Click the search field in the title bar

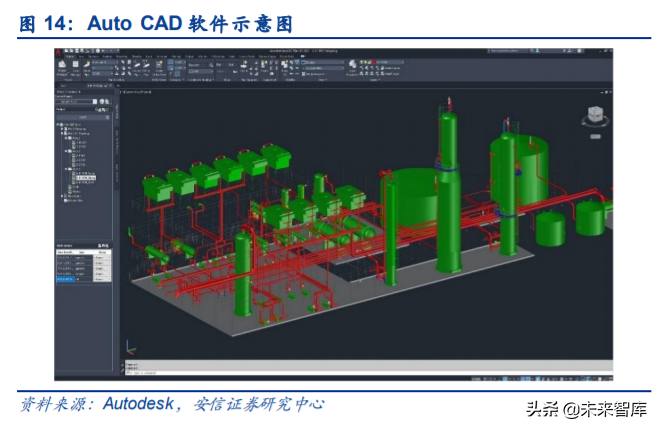[x=509, y=50]
